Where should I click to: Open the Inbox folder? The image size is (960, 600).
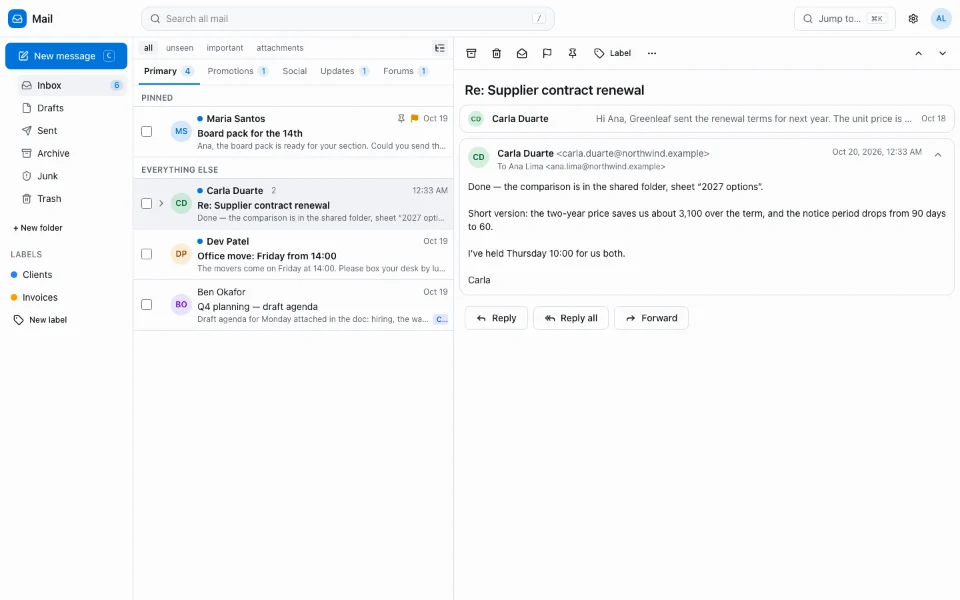71,85
